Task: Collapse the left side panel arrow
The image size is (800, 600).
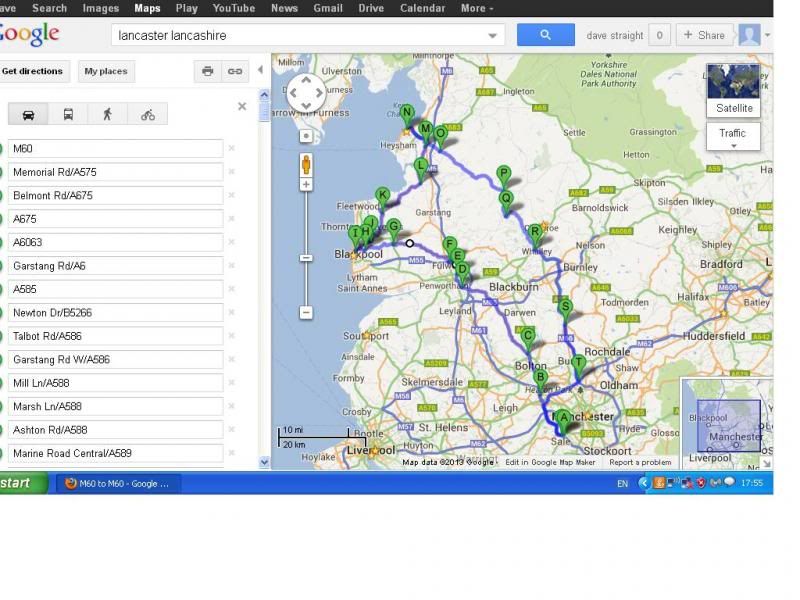Action: coord(260,69)
